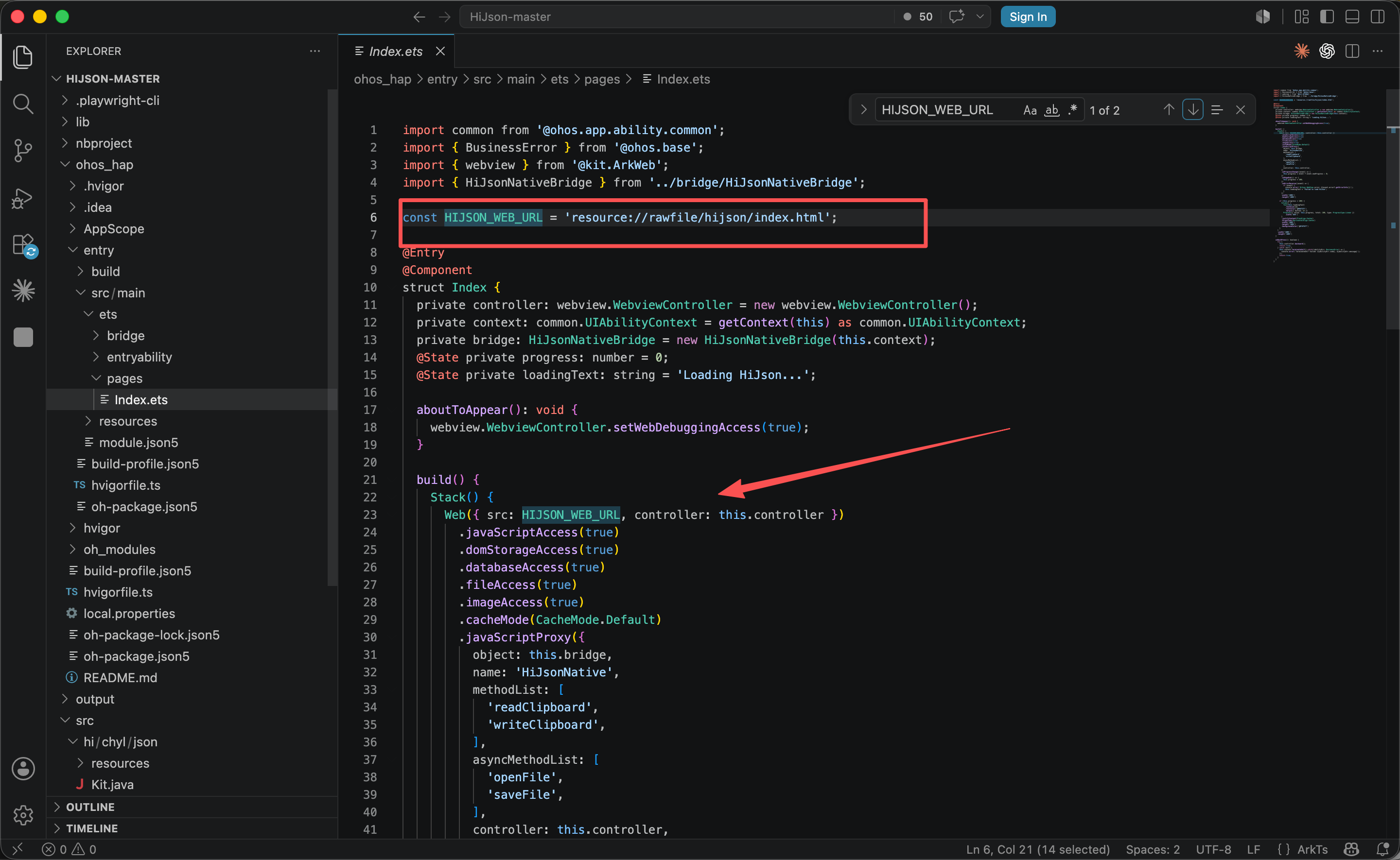This screenshot has height=860, width=1400.
Task: Go to previous match in find widget
Action: 1169,110
